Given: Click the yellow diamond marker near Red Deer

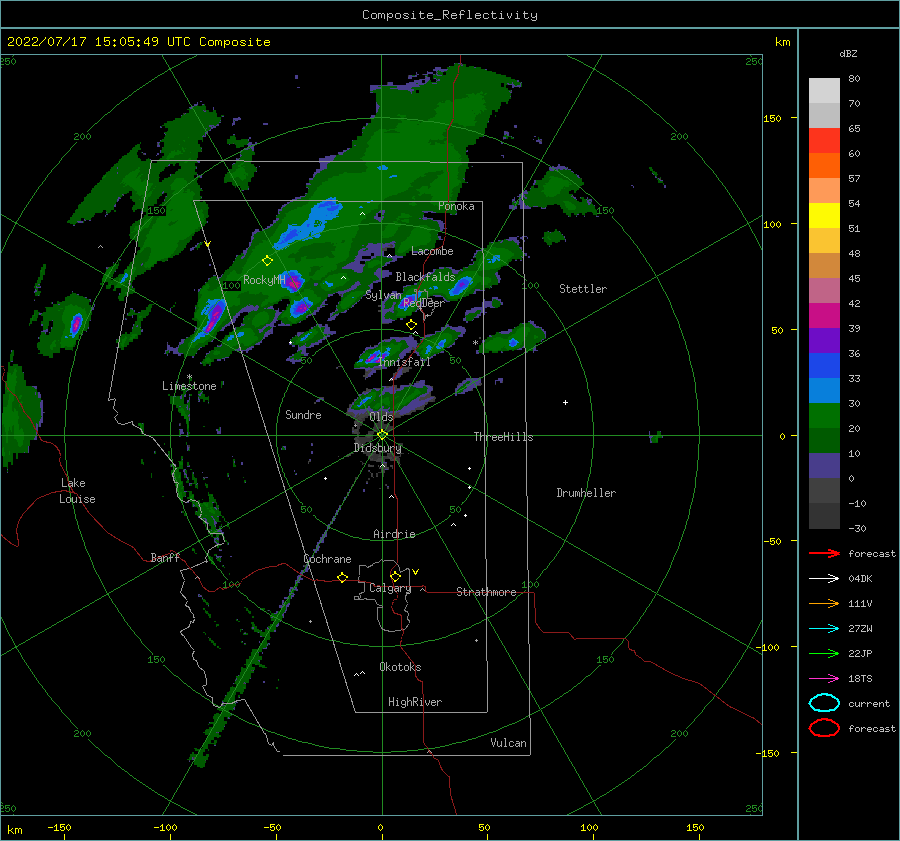Looking at the screenshot, I should 411,325.
